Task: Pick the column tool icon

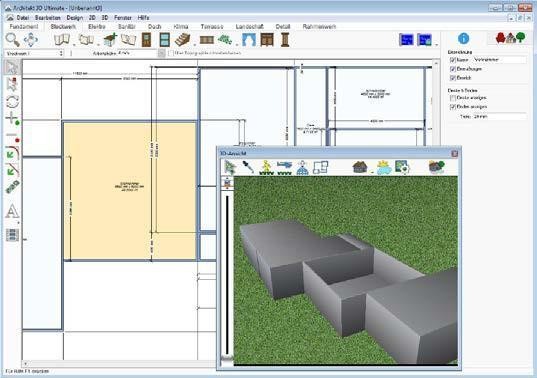Action: [x=285, y=40]
